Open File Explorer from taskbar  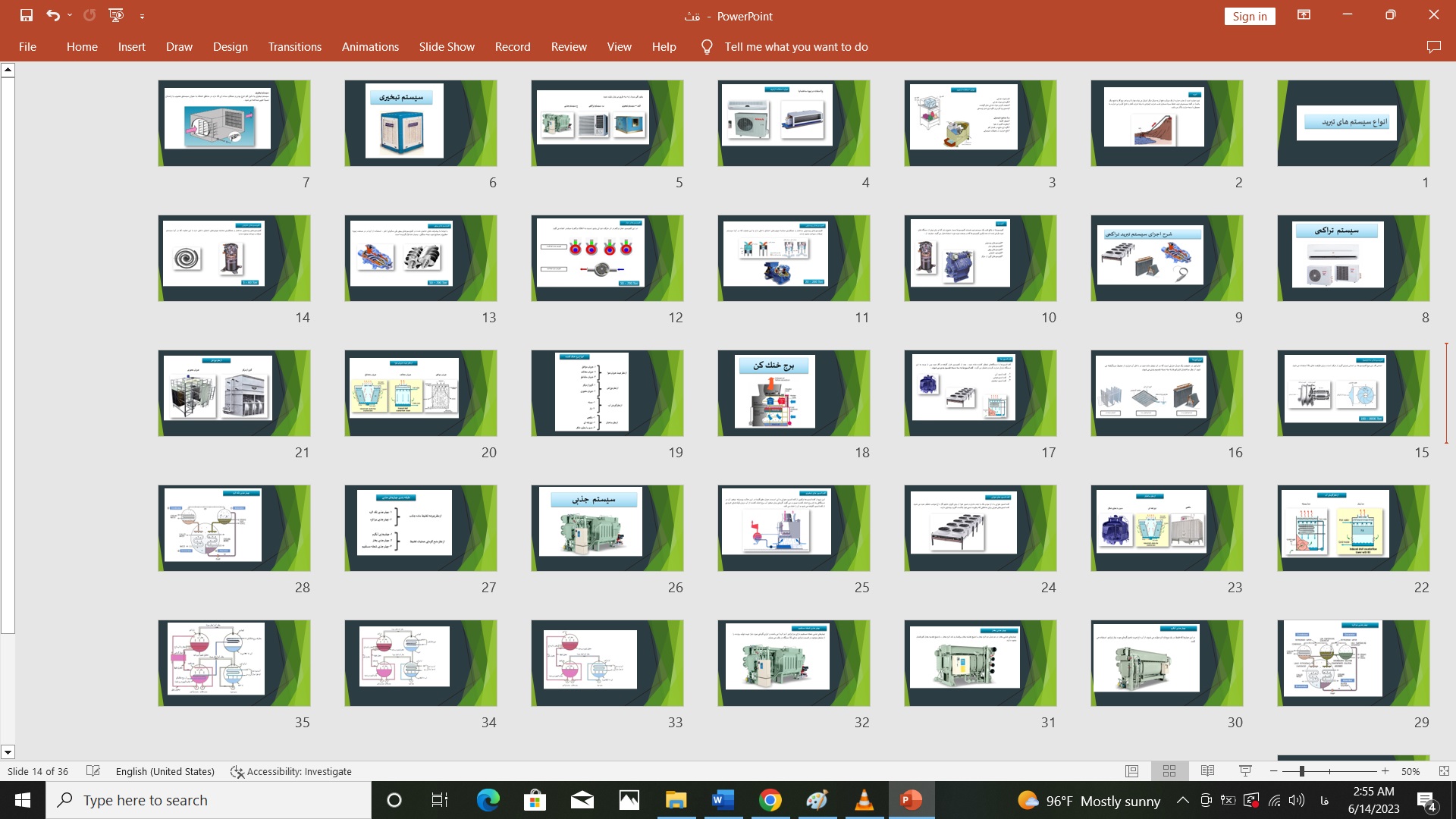coord(676,800)
